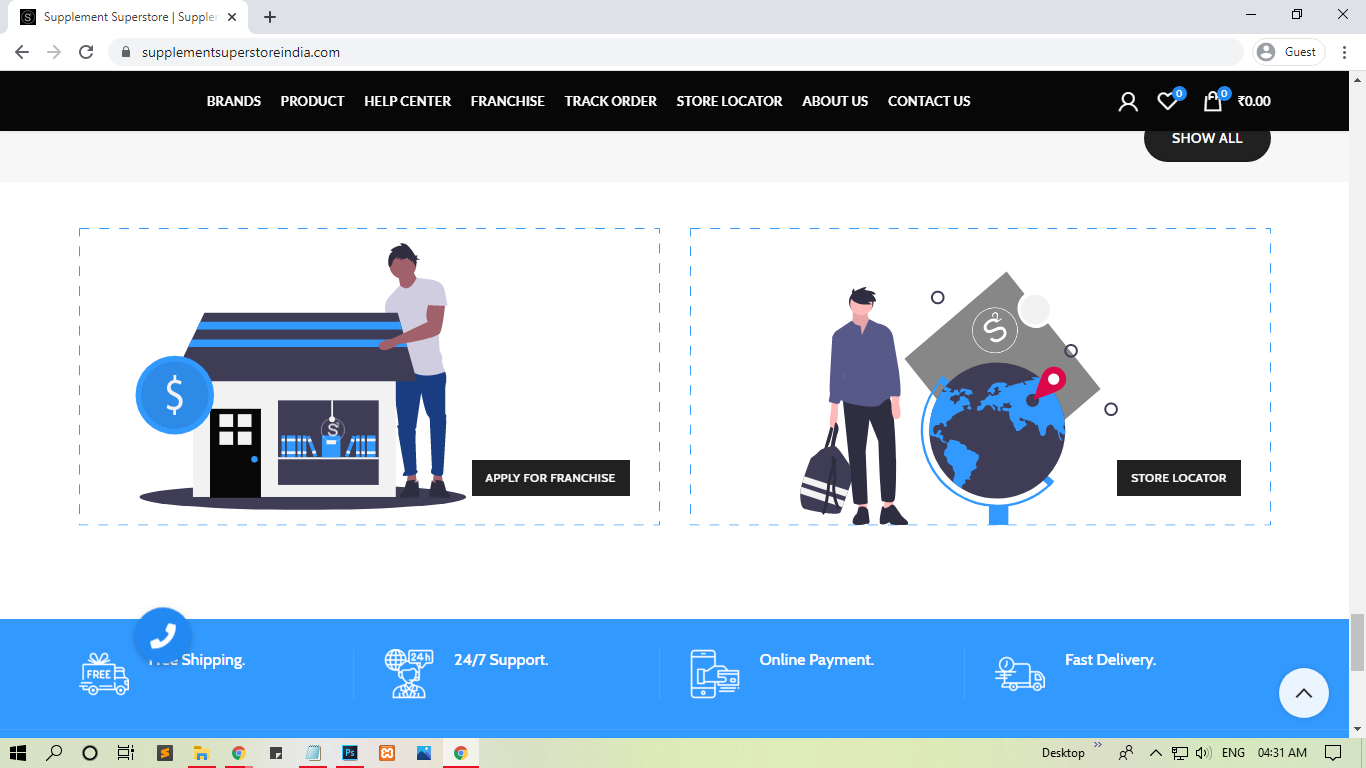The image size is (1366, 768).
Task: Open the user account icon
Action: [1128, 101]
